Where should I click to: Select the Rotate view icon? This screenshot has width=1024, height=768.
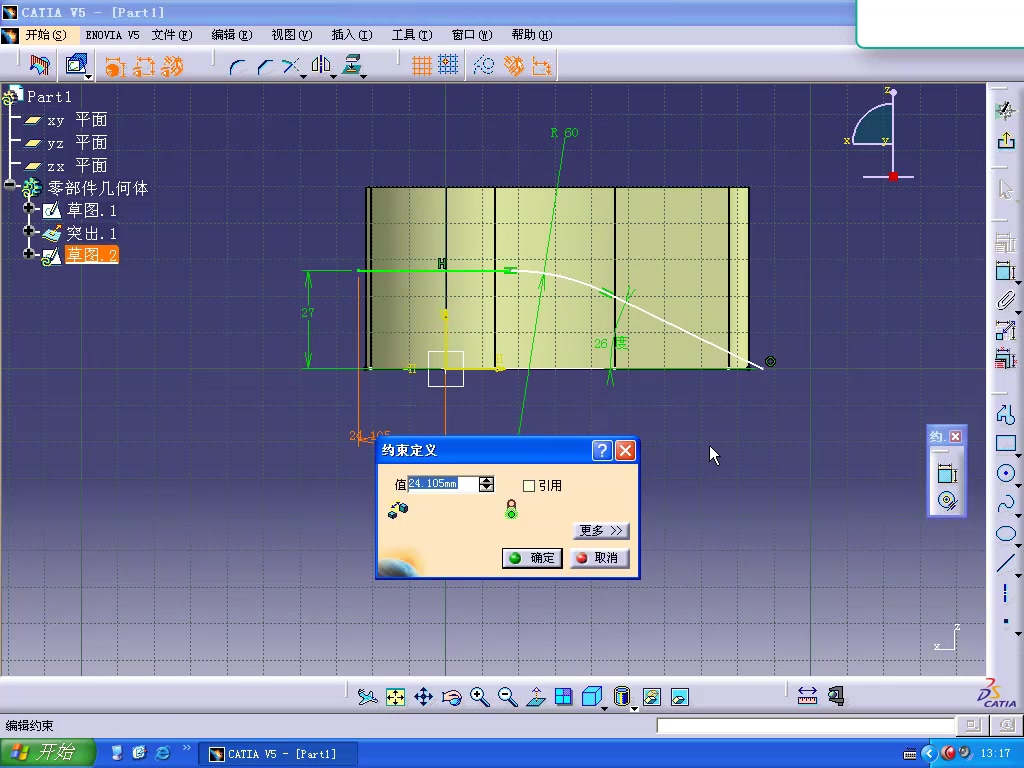(452, 697)
